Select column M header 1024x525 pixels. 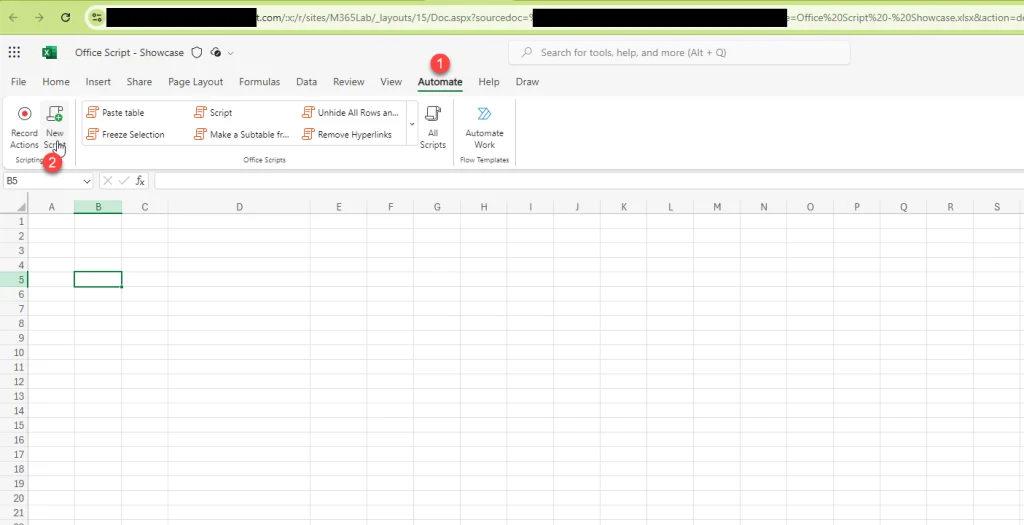coord(717,207)
